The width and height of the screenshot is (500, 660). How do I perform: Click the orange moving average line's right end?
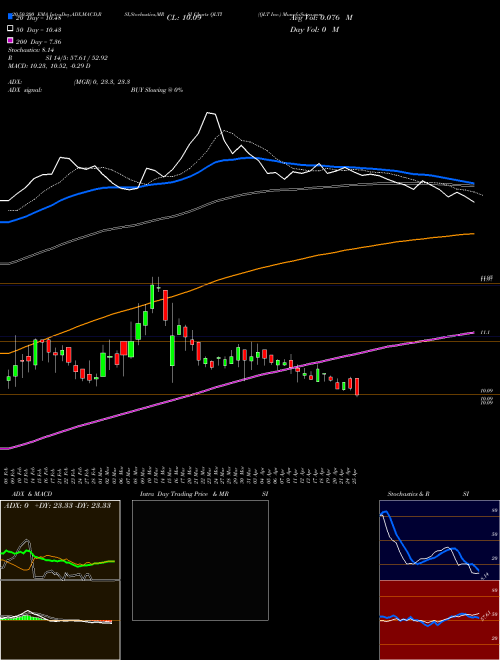point(473,234)
